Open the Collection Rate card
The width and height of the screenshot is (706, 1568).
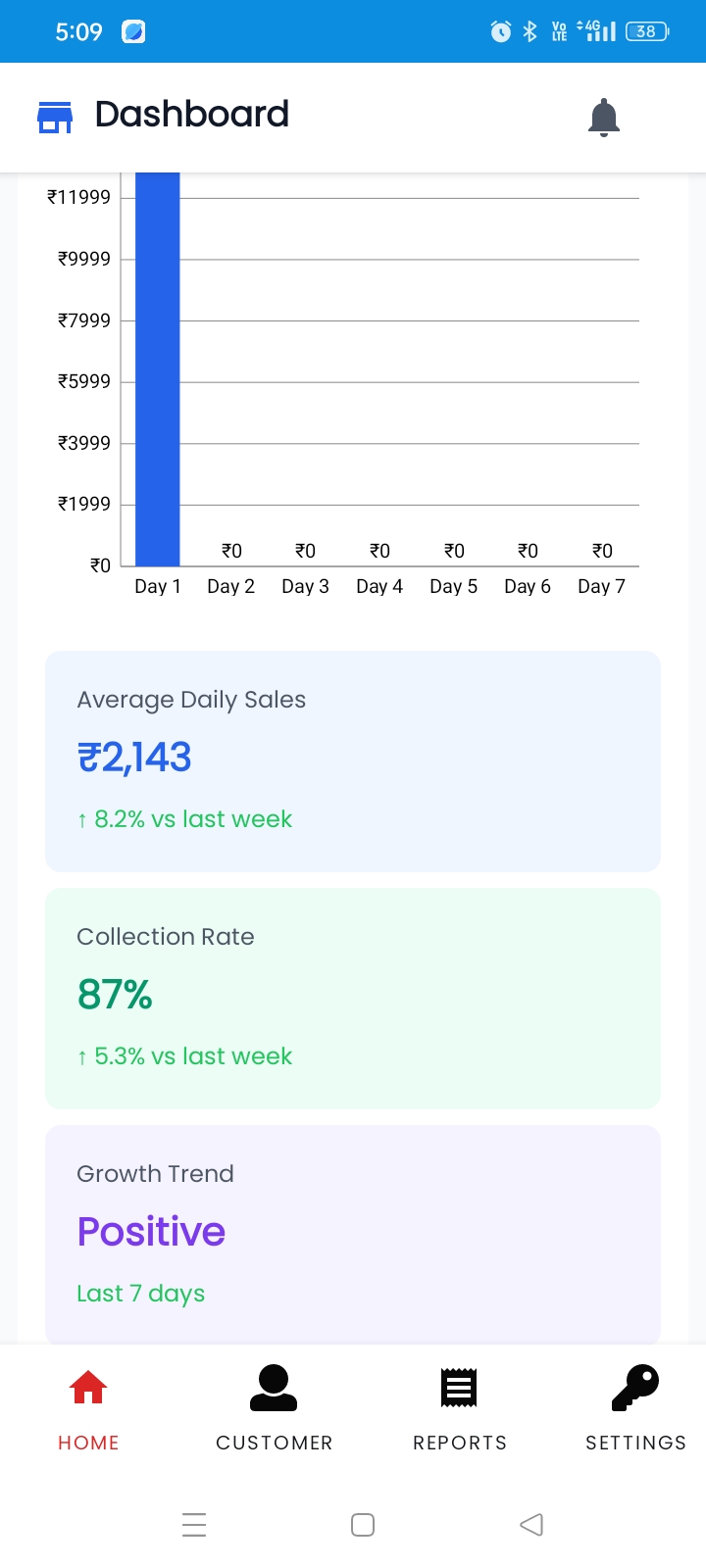[353, 998]
